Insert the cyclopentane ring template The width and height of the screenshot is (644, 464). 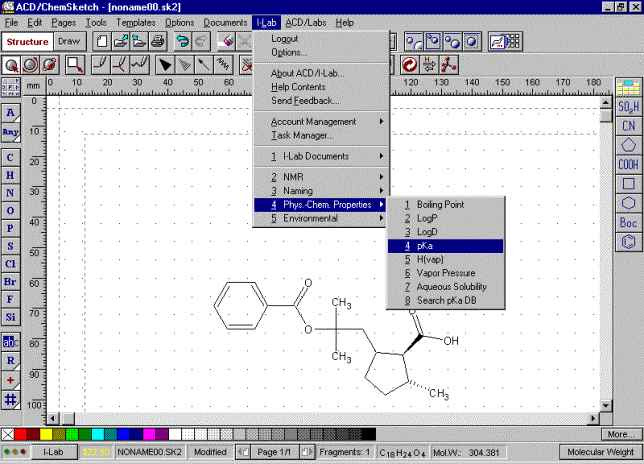coord(628,145)
